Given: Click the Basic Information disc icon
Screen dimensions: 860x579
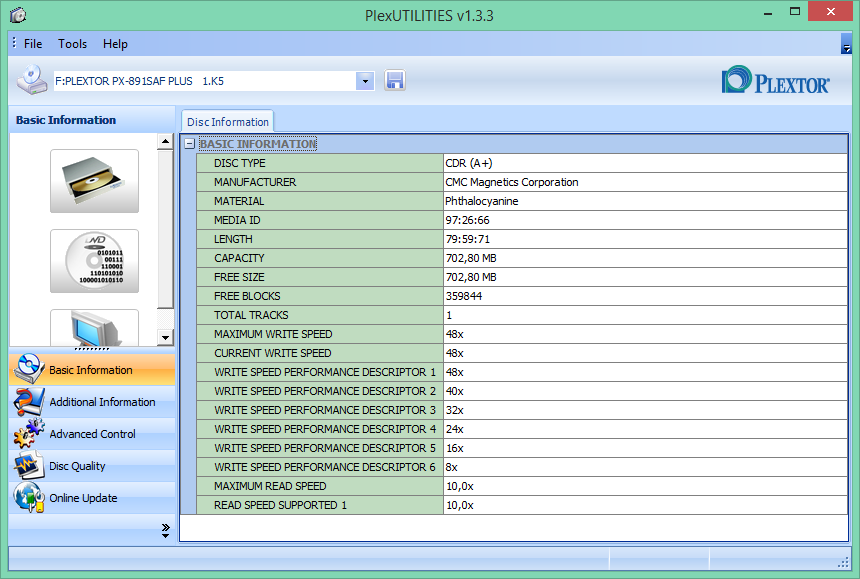Looking at the screenshot, I should 29,368.
